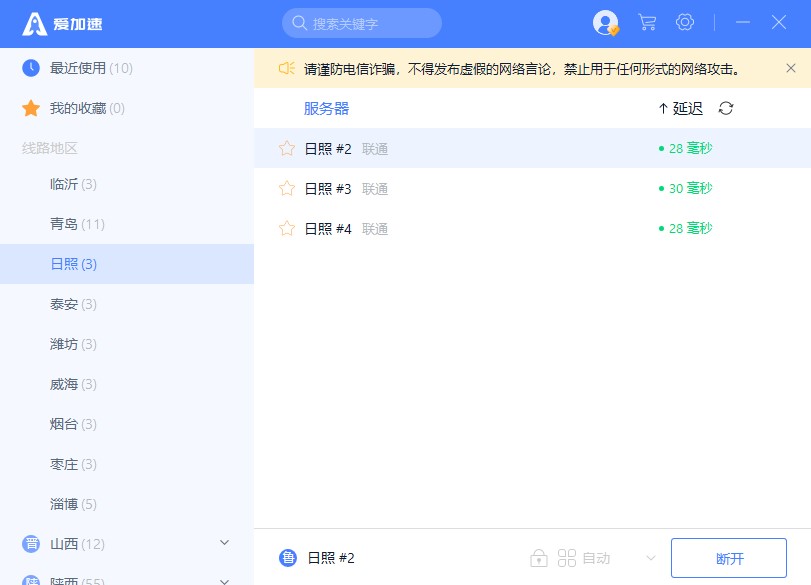Favorite the 日照 #2 server star
Screen dimensions: 811x585
pyautogui.click(x=287, y=148)
